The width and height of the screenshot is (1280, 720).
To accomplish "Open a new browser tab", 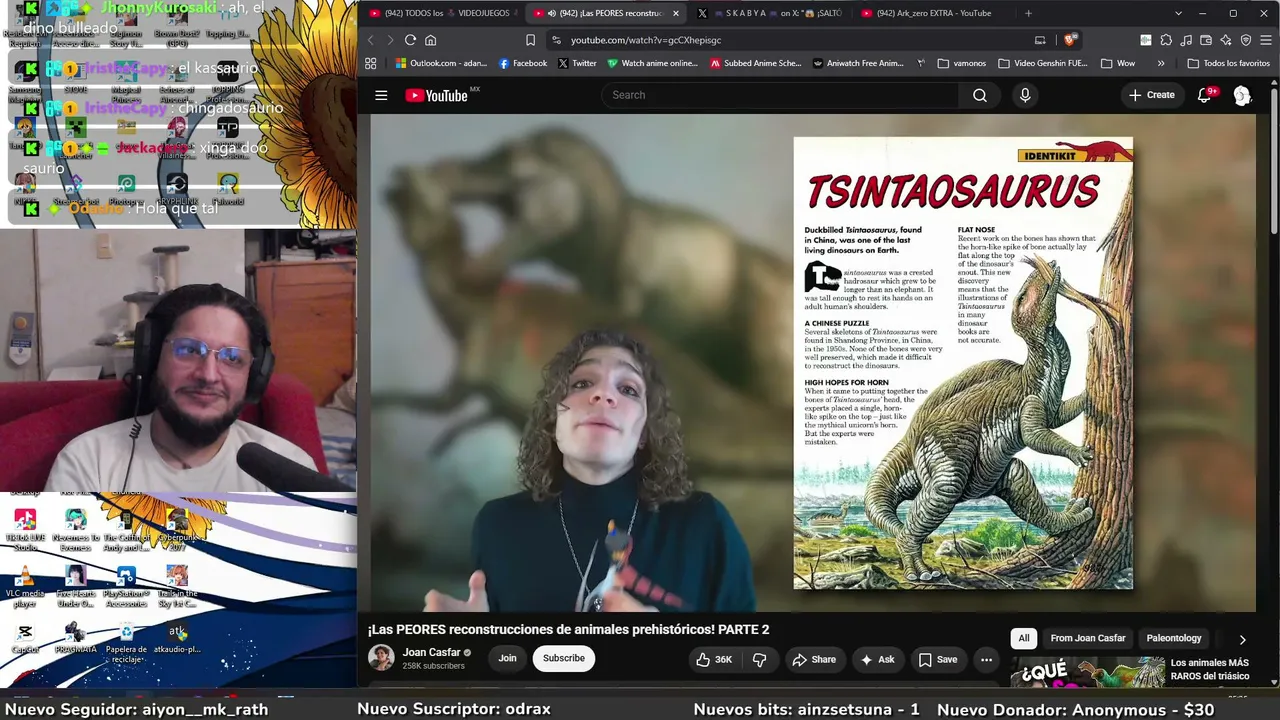I will tap(1028, 13).
